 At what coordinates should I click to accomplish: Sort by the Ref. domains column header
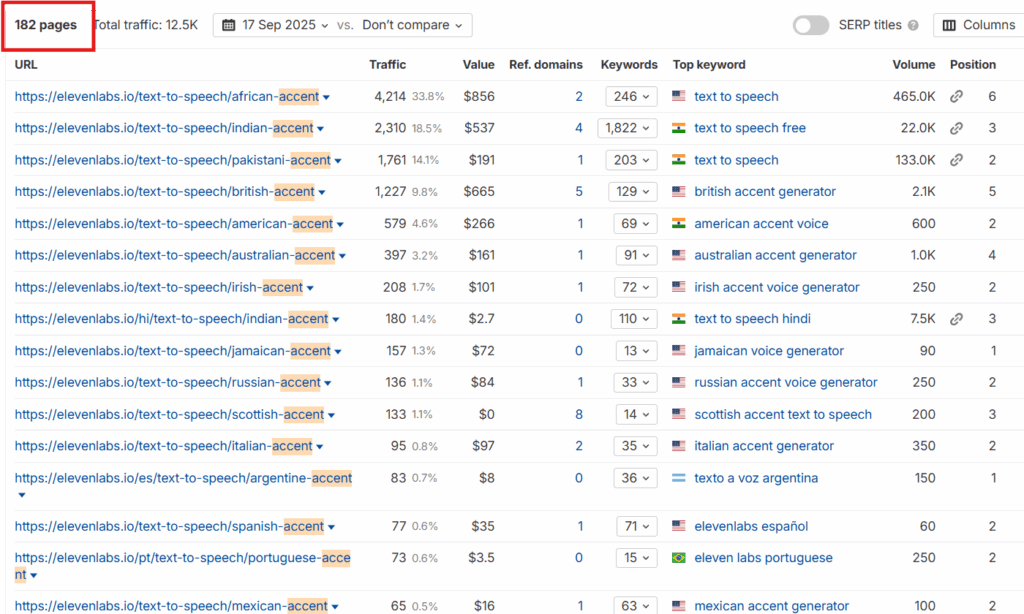click(545, 65)
